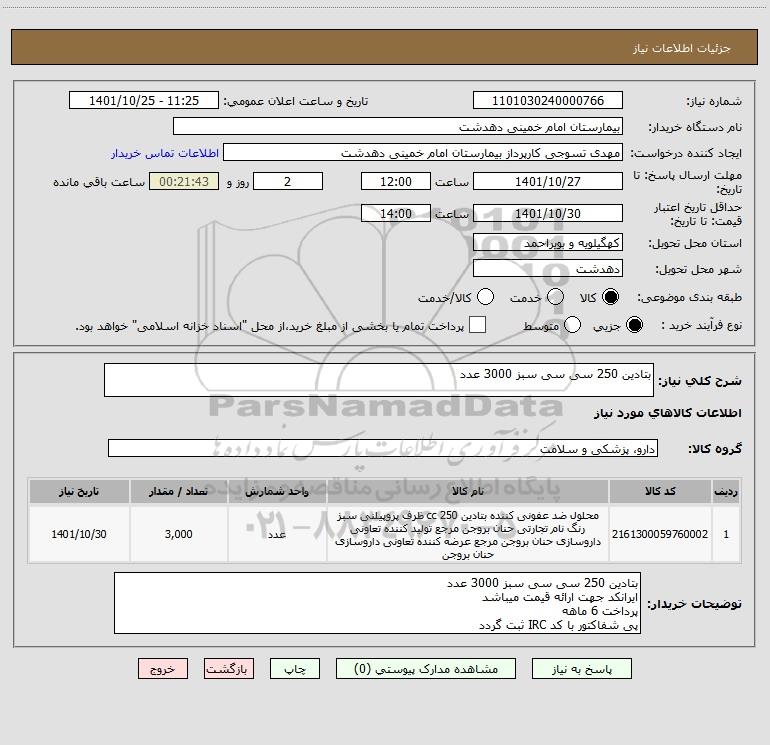Click product name cell محلول ضد عفونی کننده
Image resolution: width=770 pixels, height=745 pixels.
468,534
